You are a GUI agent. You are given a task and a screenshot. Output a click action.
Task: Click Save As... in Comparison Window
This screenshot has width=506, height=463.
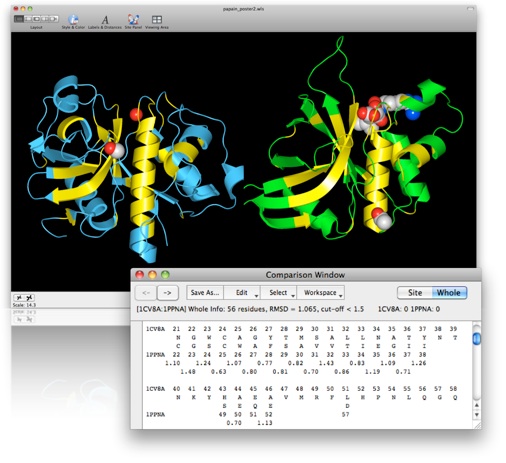point(205,293)
